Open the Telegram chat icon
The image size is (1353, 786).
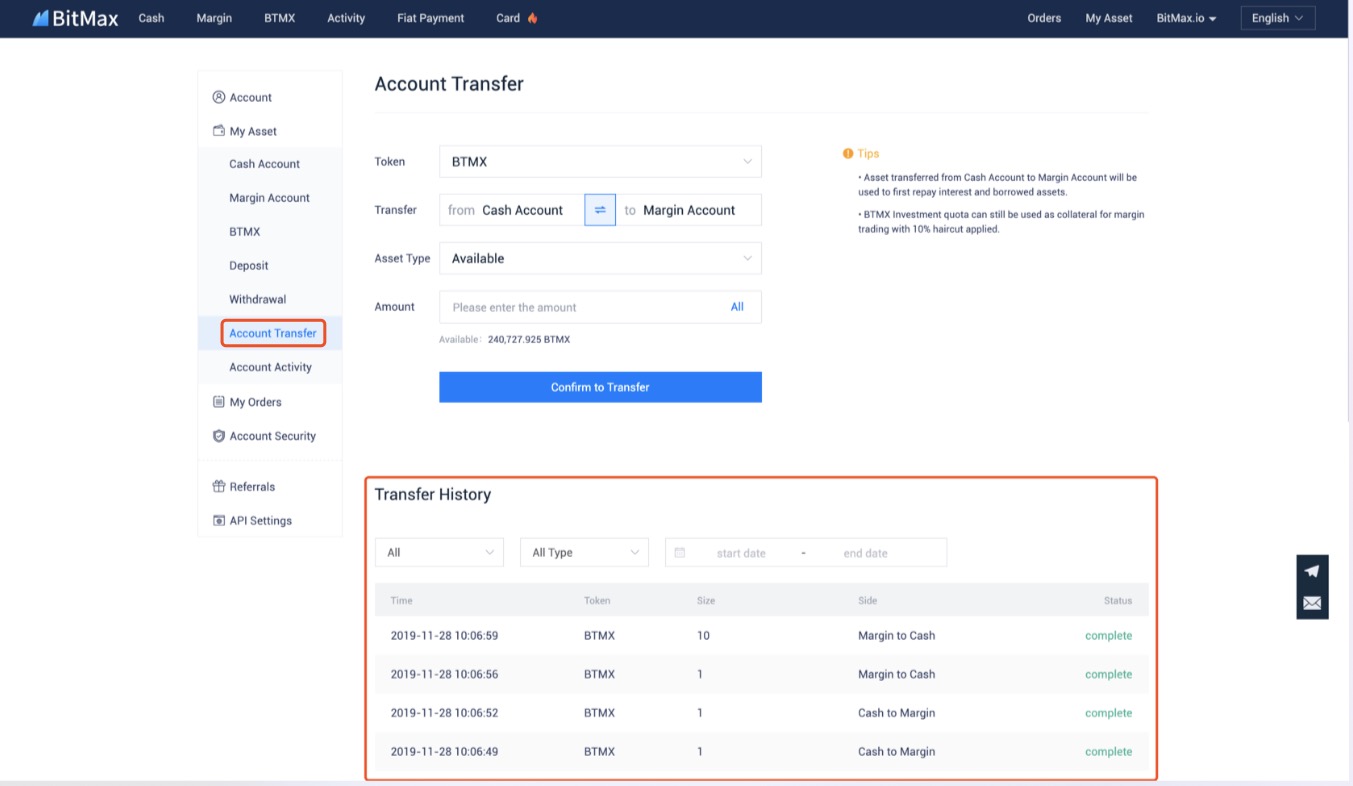(x=1312, y=571)
